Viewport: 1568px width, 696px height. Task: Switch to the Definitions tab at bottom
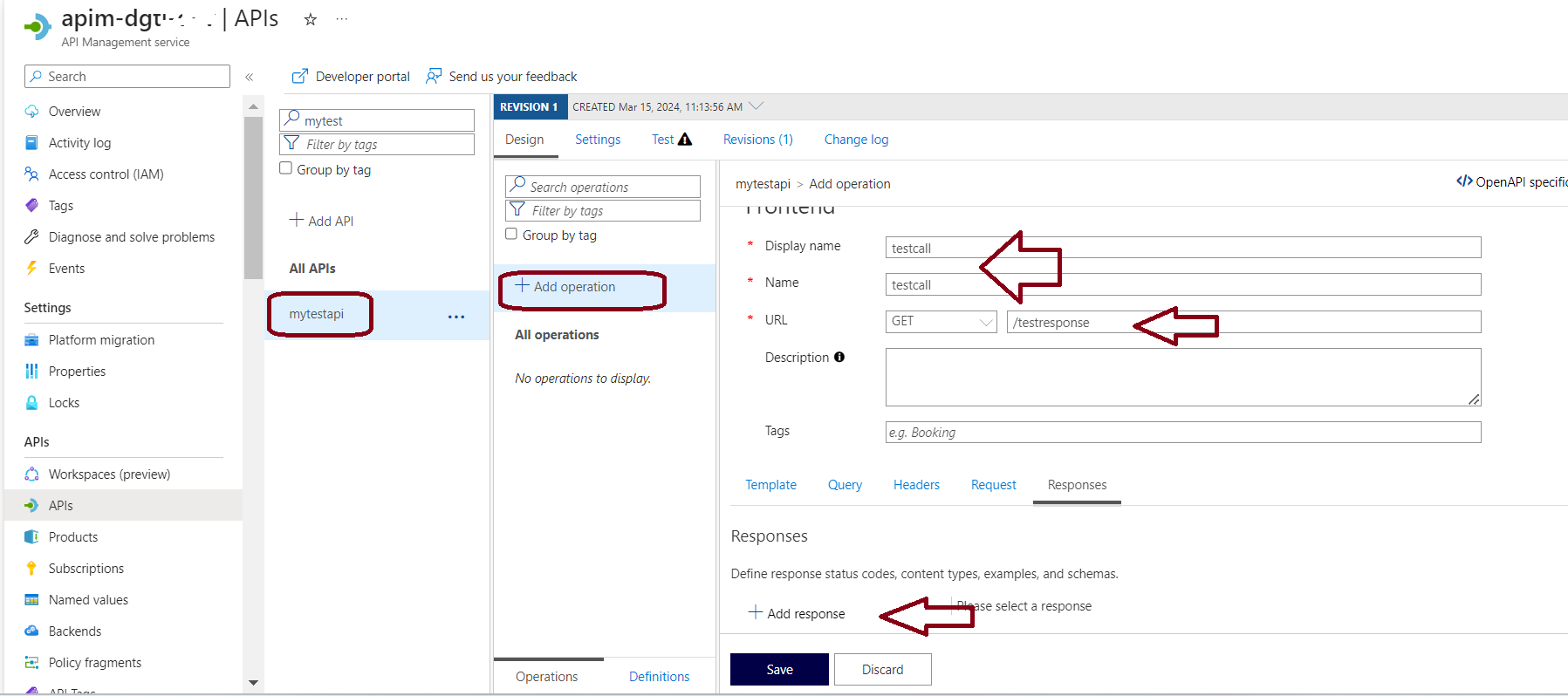(659, 677)
